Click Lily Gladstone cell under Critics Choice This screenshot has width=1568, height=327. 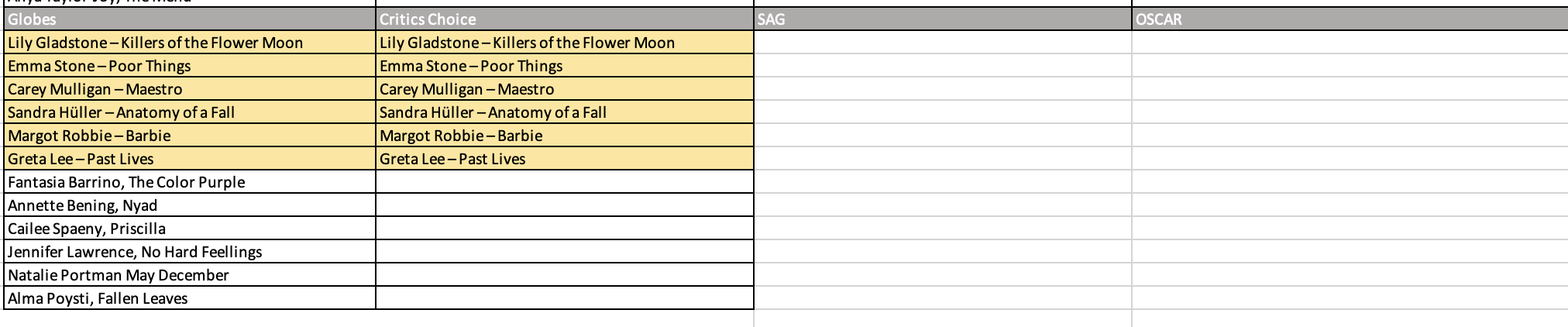tap(564, 43)
